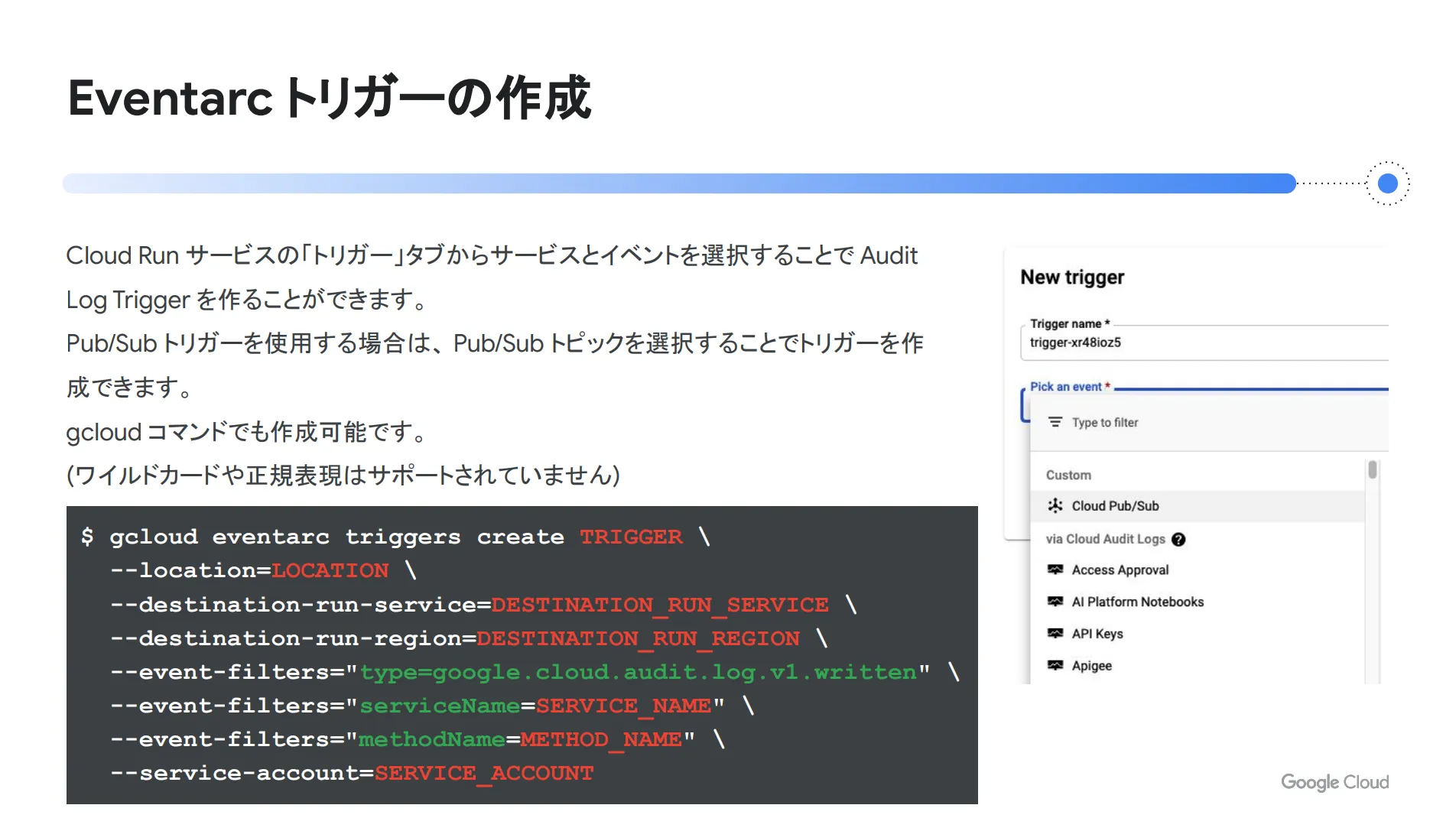Click the New trigger heading
Image resolution: width=1456 pixels, height=818 pixels.
[x=1072, y=278]
